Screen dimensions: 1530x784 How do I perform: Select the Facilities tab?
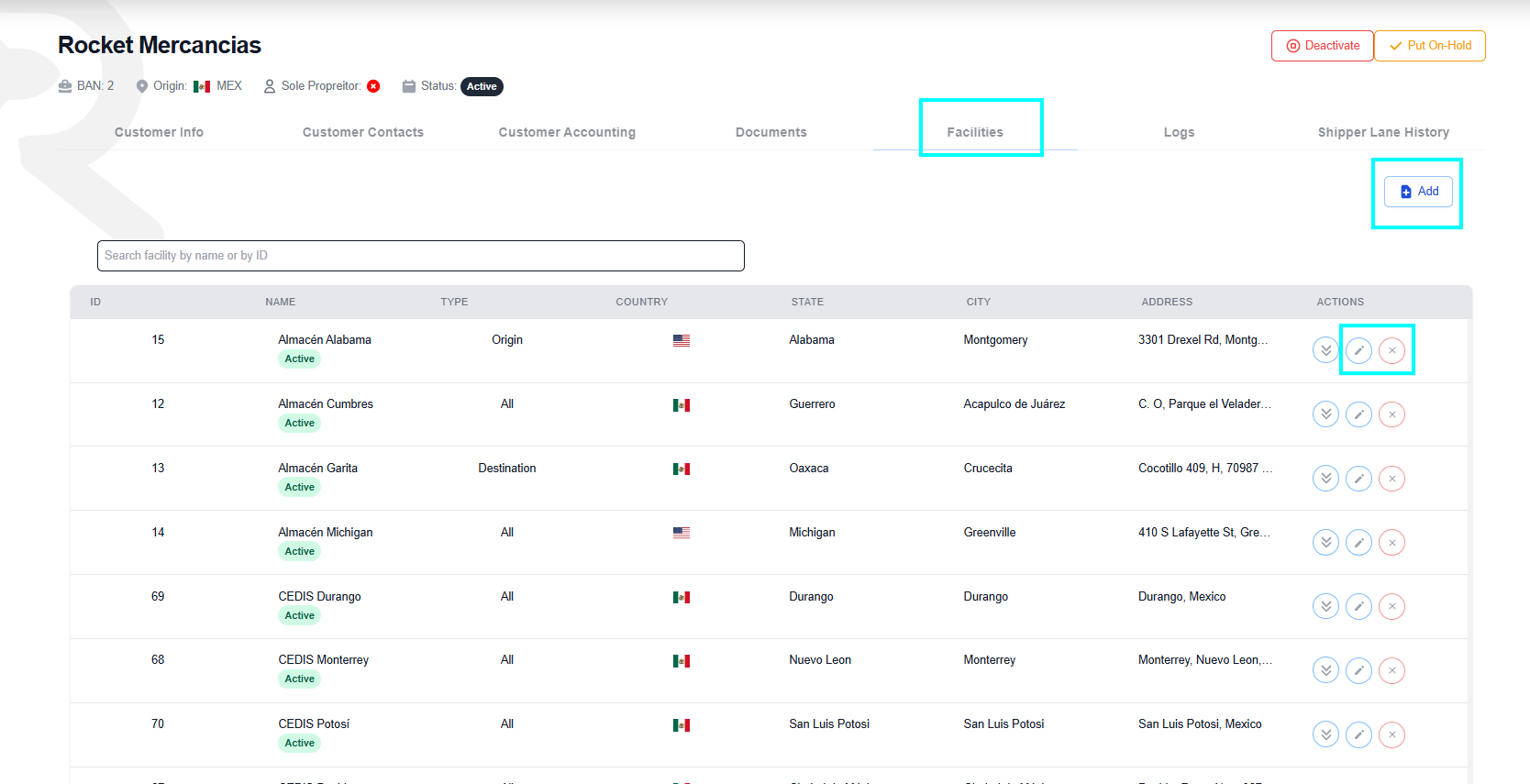pyautogui.click(x=975, y=132)
